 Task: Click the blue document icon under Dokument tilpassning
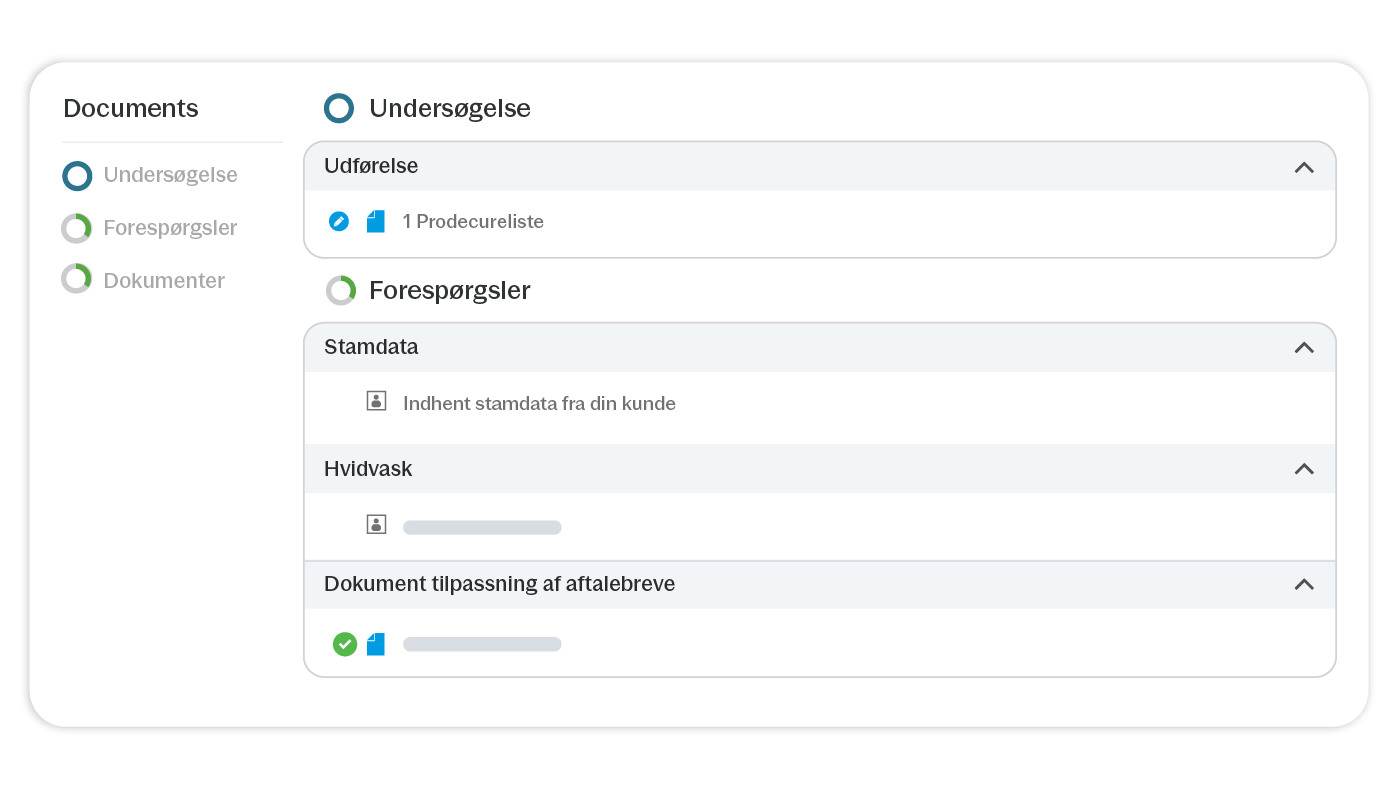coord(375,644)
